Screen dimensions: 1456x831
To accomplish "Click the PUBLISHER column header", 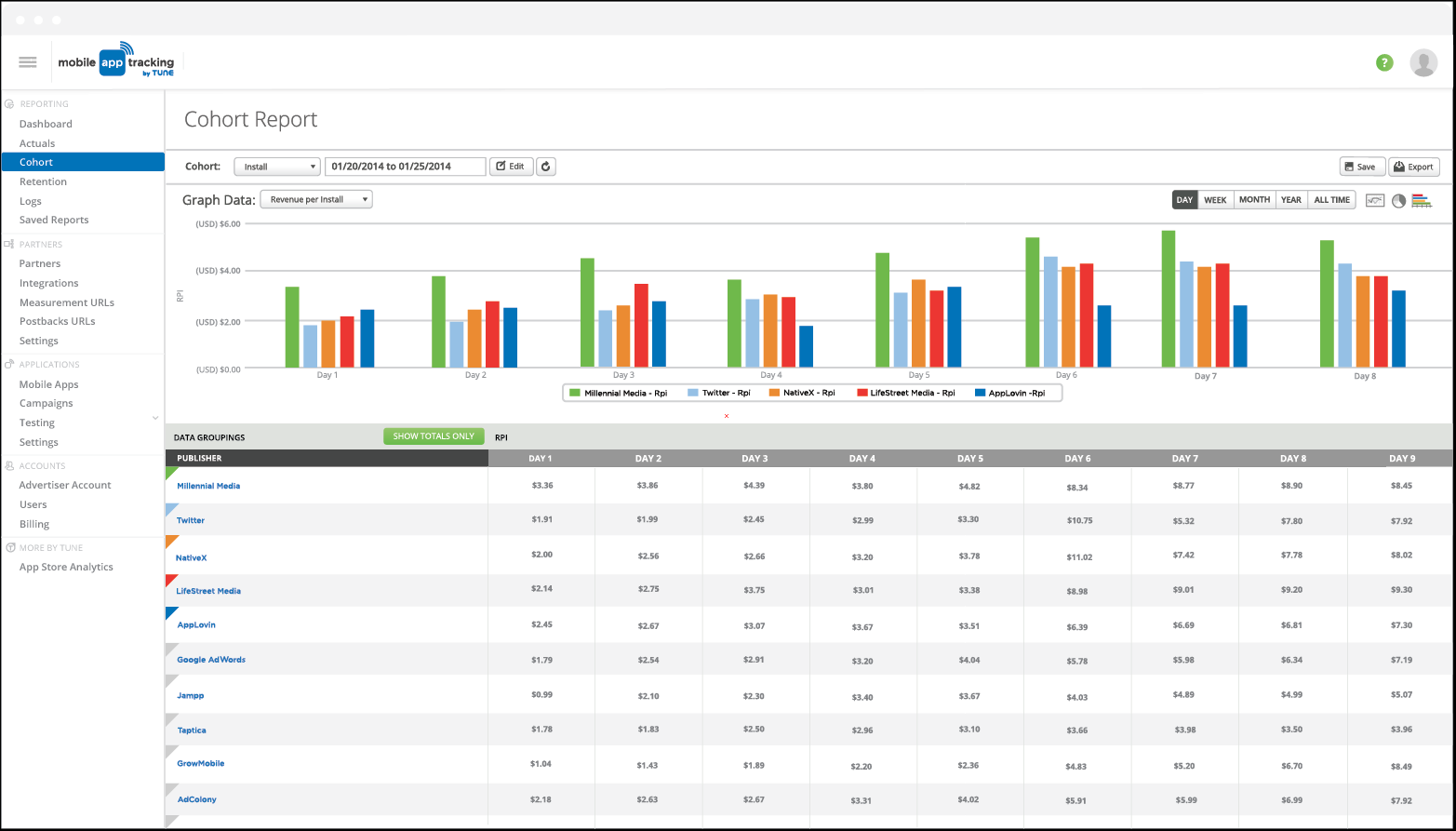I will pos(327,458).
